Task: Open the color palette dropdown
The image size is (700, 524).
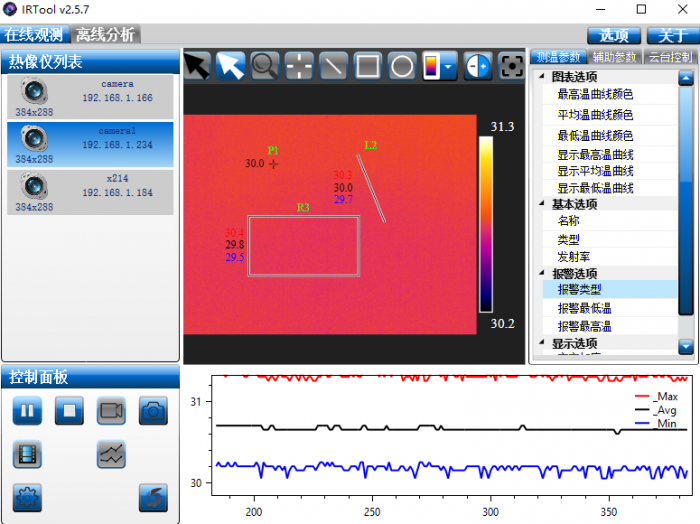Action: [x=440, y=67]
